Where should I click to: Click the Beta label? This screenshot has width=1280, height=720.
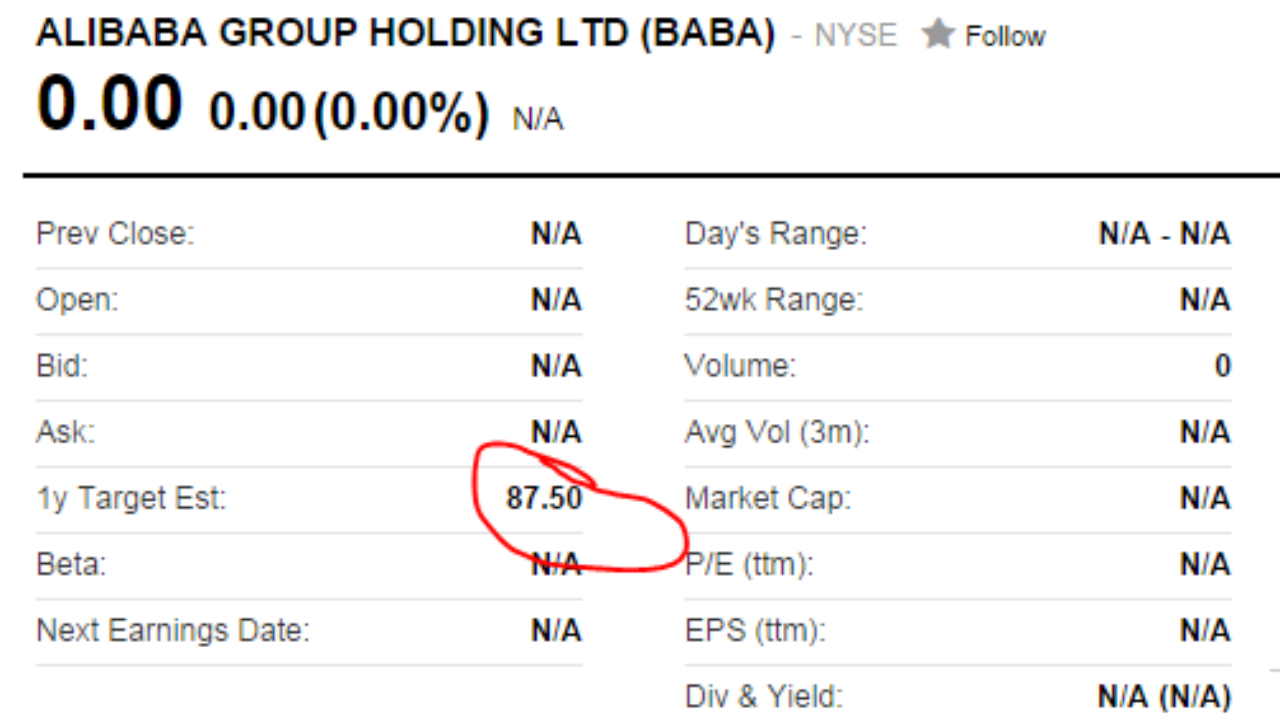point(71,564)
